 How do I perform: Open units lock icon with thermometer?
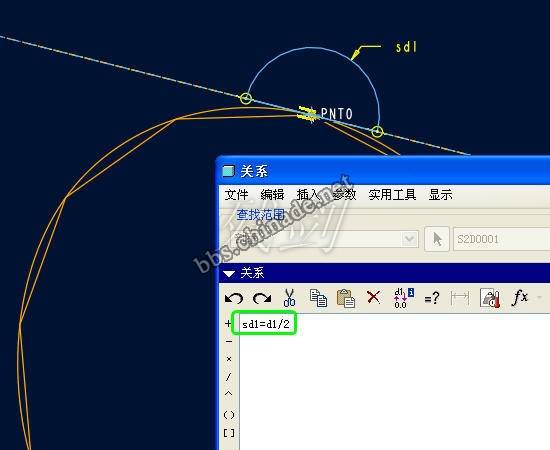coord(490,298)
